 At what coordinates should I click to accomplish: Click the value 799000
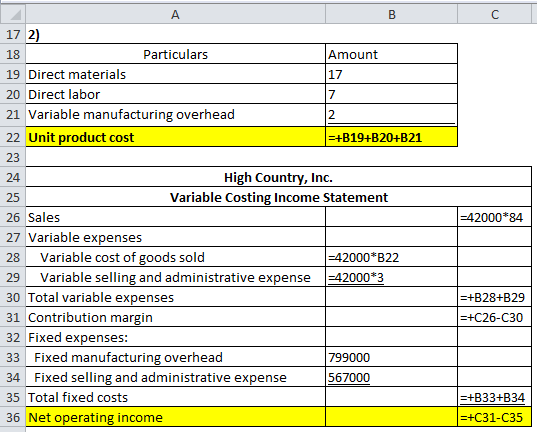[x=391, y=357]
